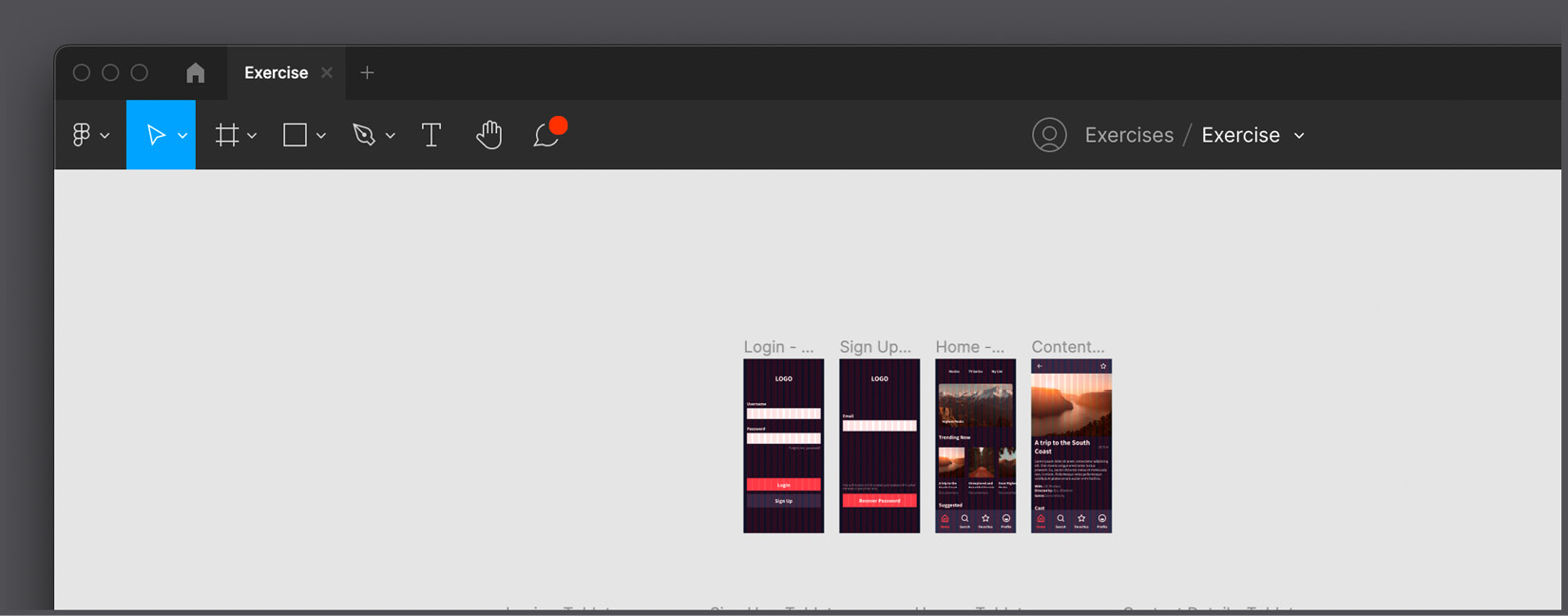Click the Search nav icon in Home frame
The image size is (1568, 616).
coord(965,521)
